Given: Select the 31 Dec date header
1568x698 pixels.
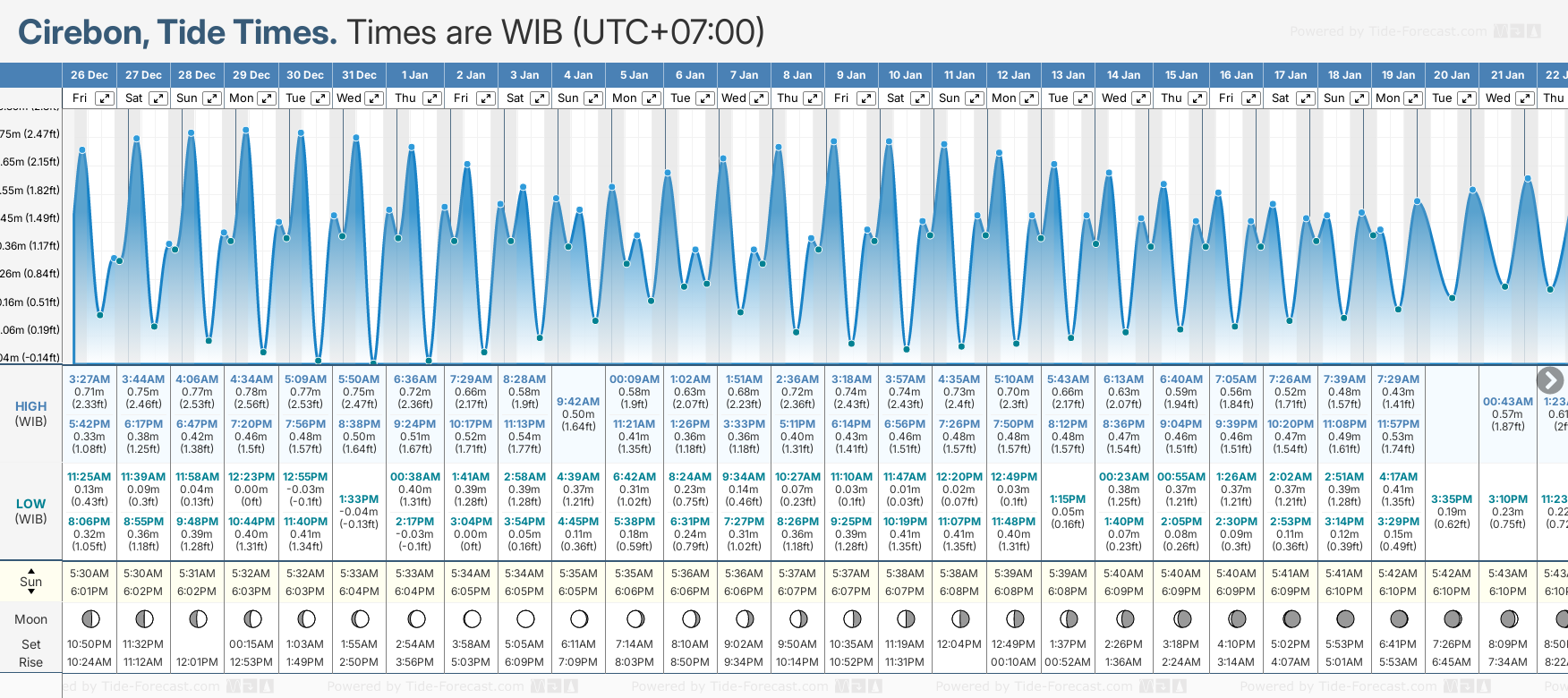Looking at the screenshot, I should click(x=359, y=75).
